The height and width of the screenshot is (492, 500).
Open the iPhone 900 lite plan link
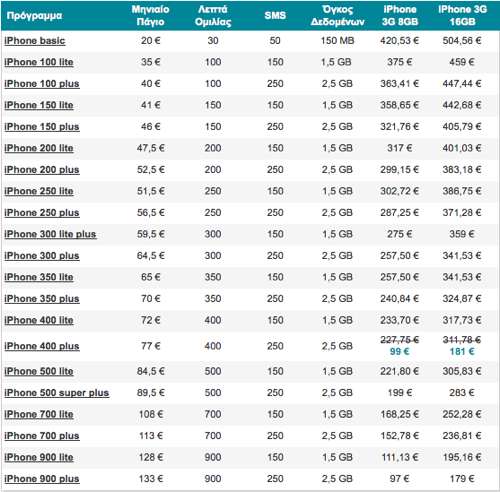[x=39, y=457]
